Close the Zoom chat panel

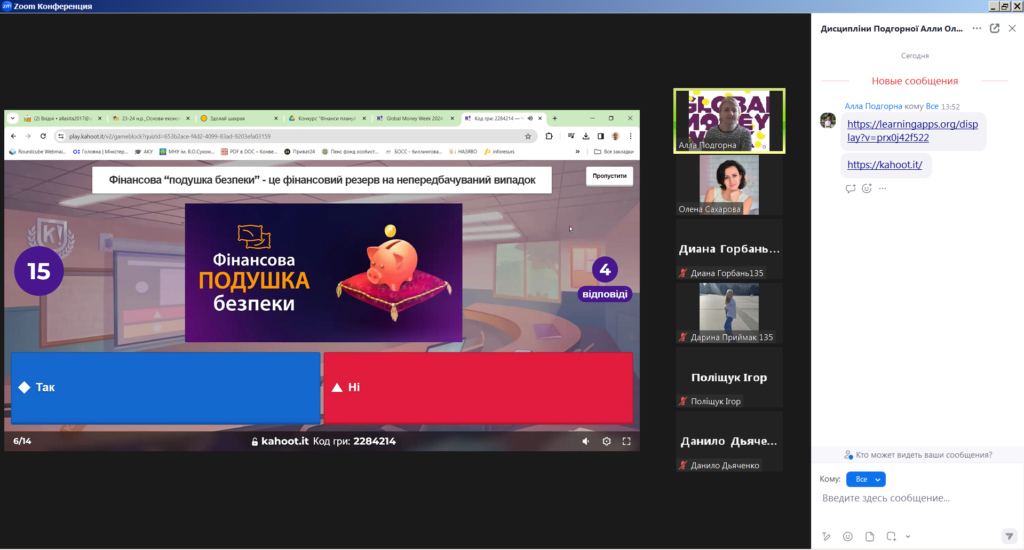click(x=1012, y=28)
